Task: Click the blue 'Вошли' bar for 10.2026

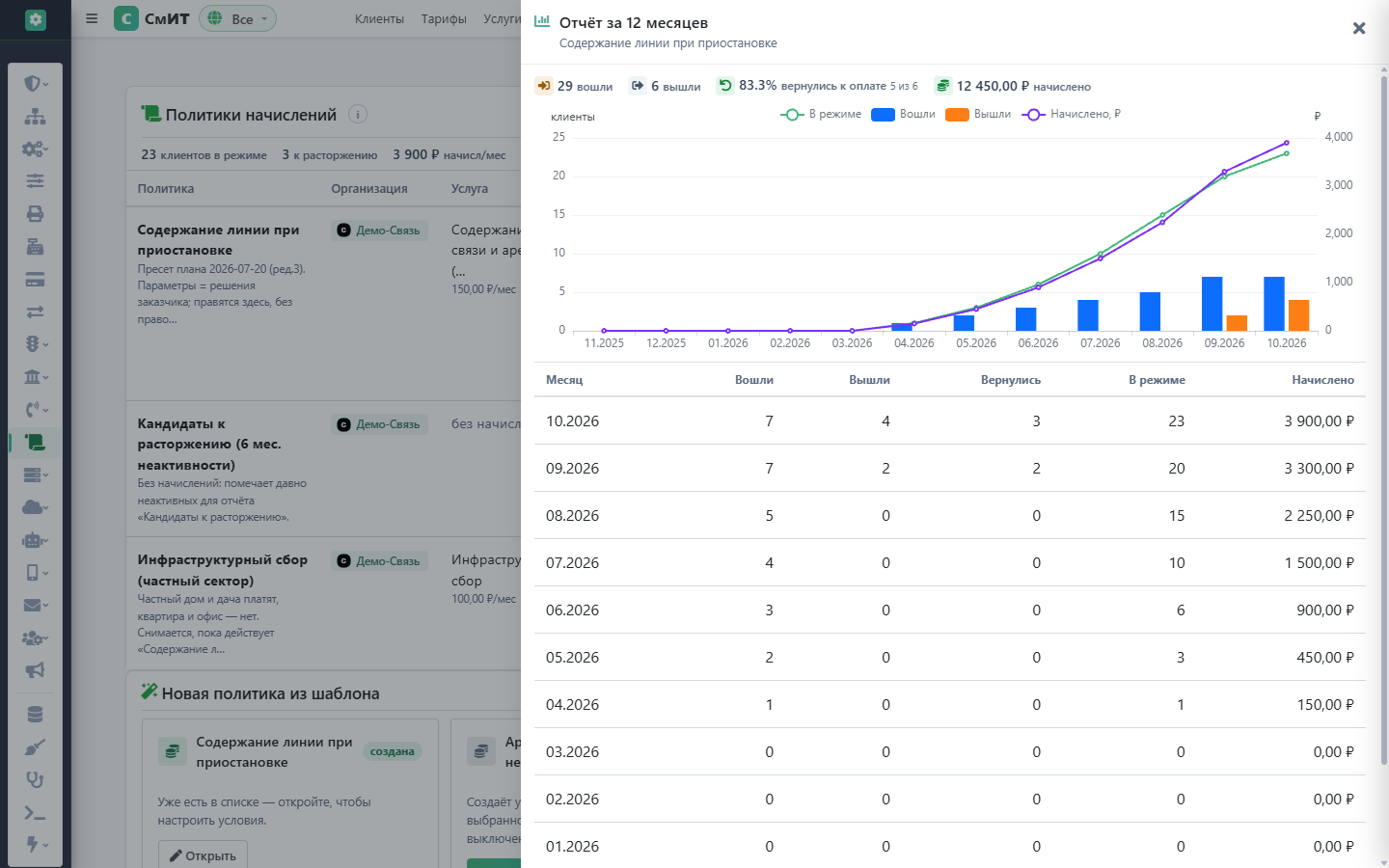Action: tap(1274, 304)
